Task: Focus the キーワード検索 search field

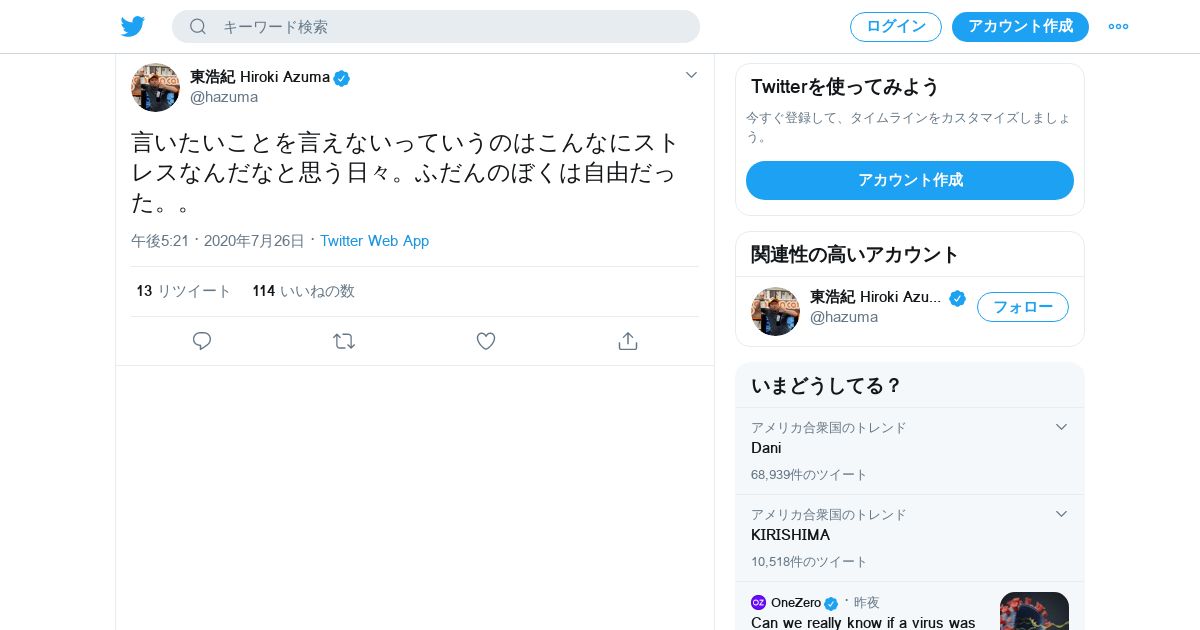Action: (450, 26)
